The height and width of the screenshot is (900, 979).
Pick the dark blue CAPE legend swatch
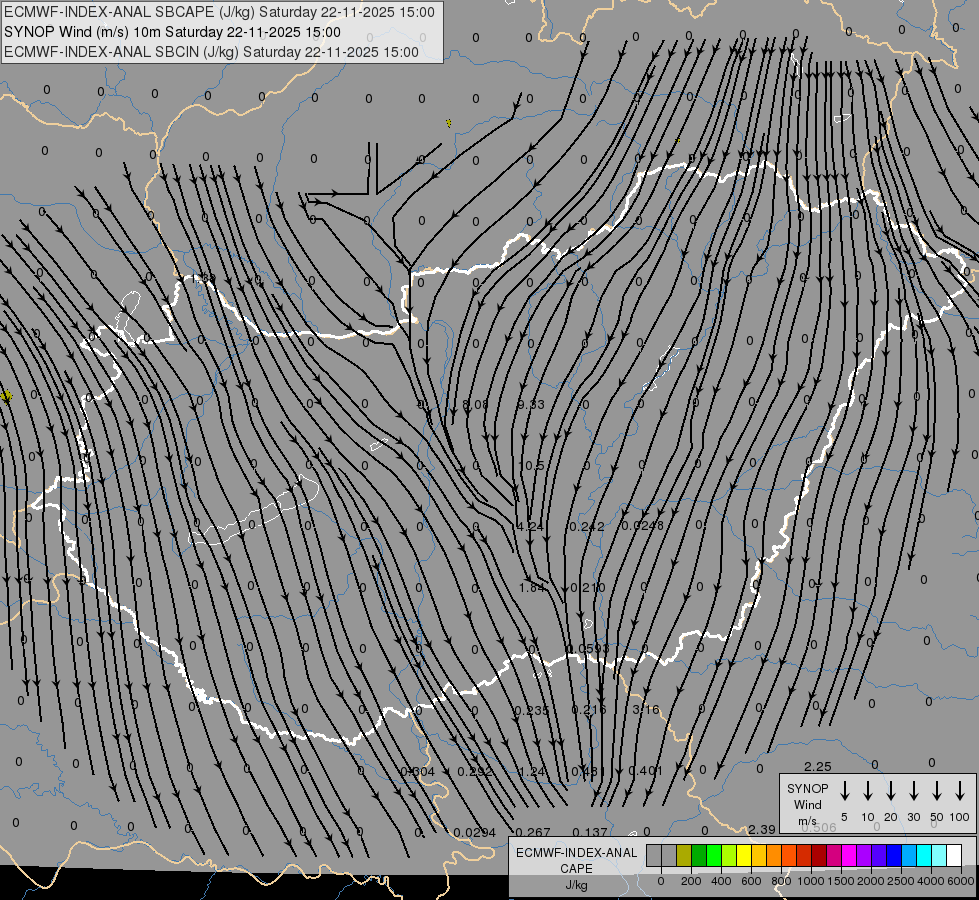point(893,856)
